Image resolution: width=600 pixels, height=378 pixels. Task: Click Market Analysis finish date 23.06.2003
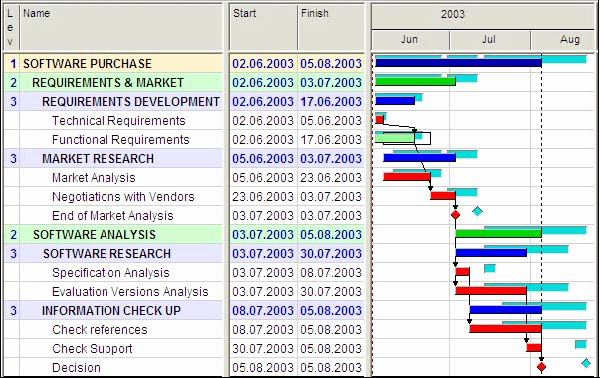pos(331,178)
